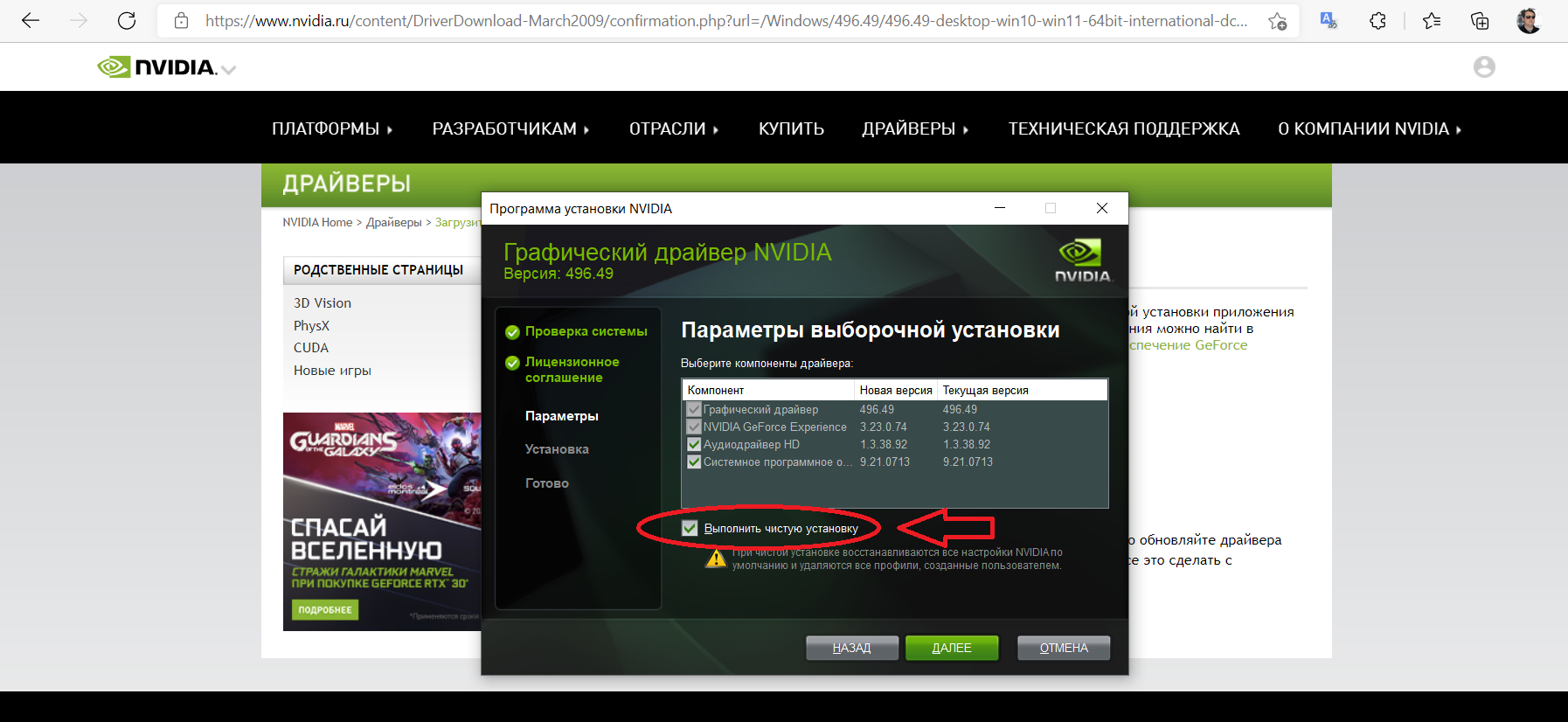This screenshot has height=722, width=1568.
Task: Expand the ОТРАСЛИ menu
Action: (x=674, y=128)
